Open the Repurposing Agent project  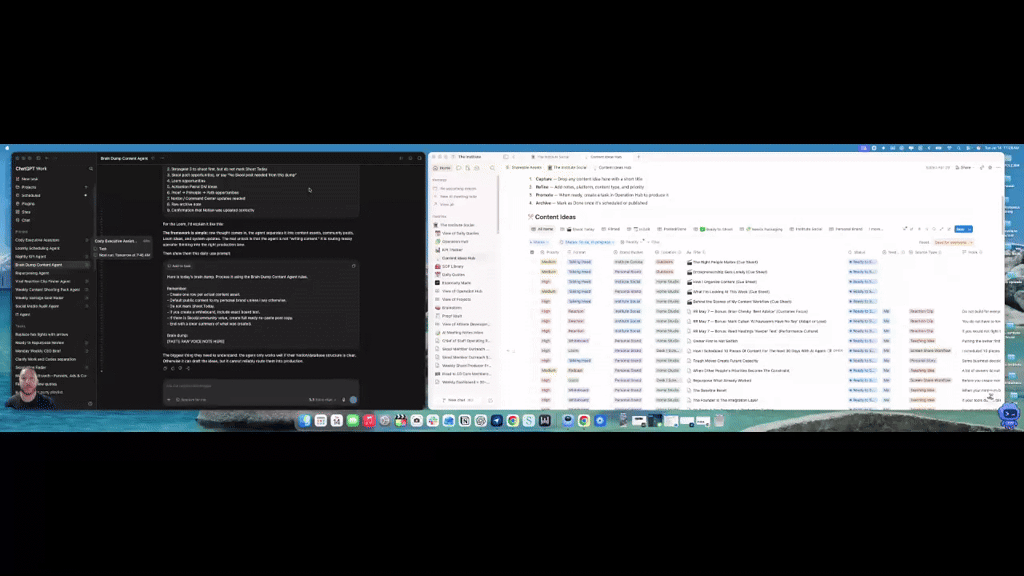(32, 273)
